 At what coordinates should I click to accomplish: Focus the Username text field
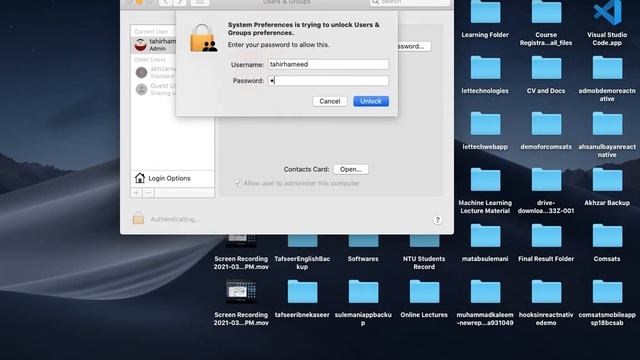click(x=328, y=64)
